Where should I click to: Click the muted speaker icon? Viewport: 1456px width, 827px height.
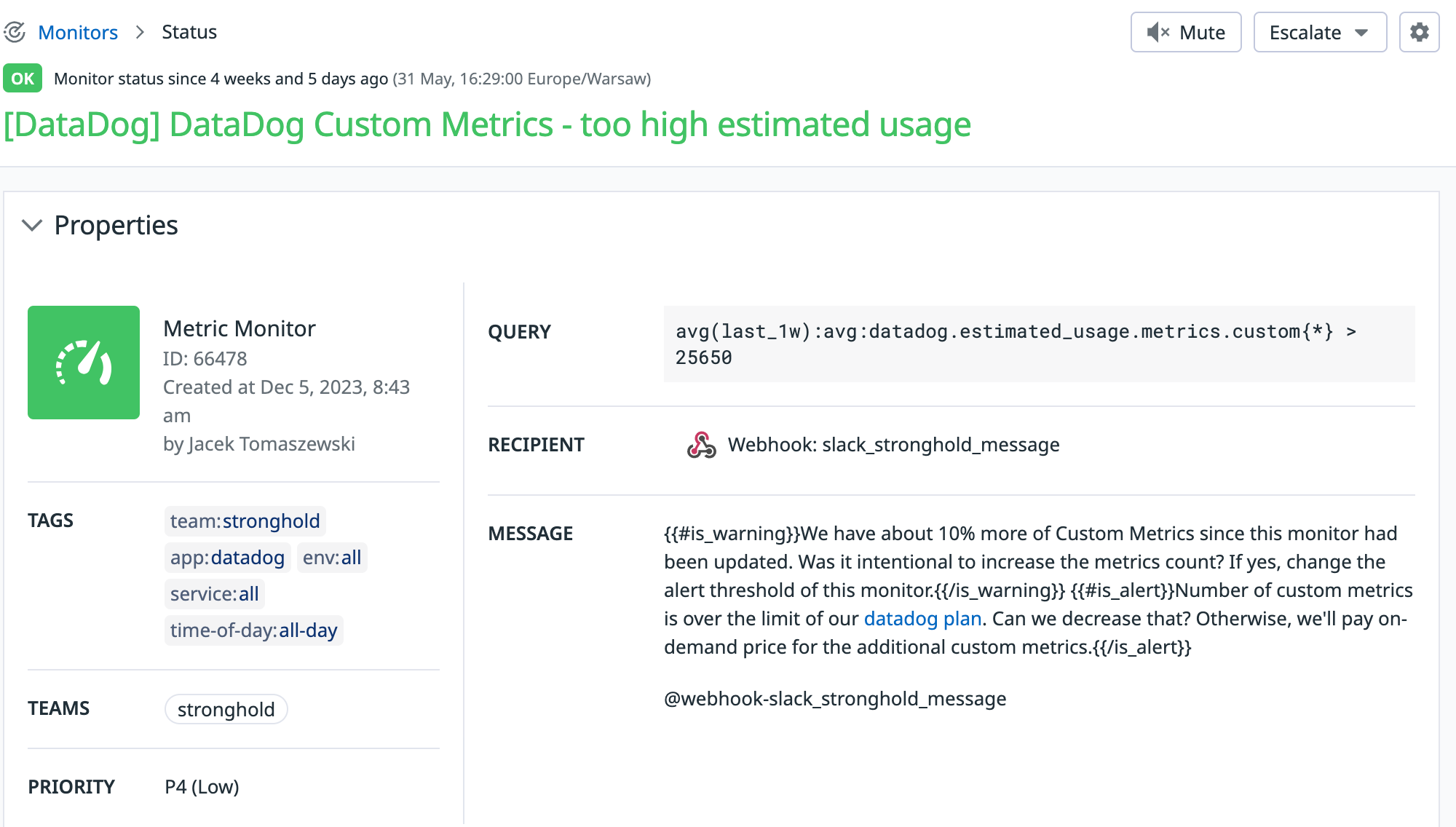(1158, 32)
